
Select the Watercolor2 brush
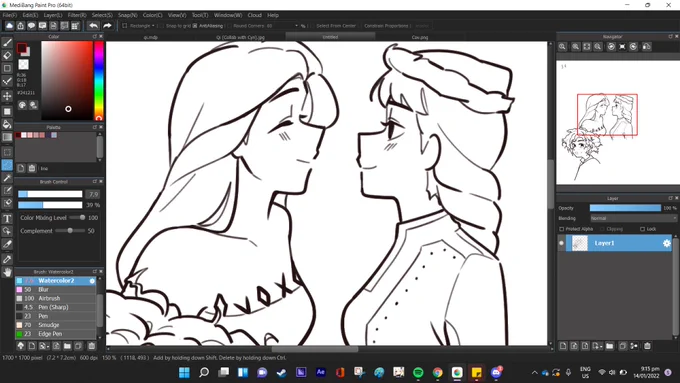point(56,281)
